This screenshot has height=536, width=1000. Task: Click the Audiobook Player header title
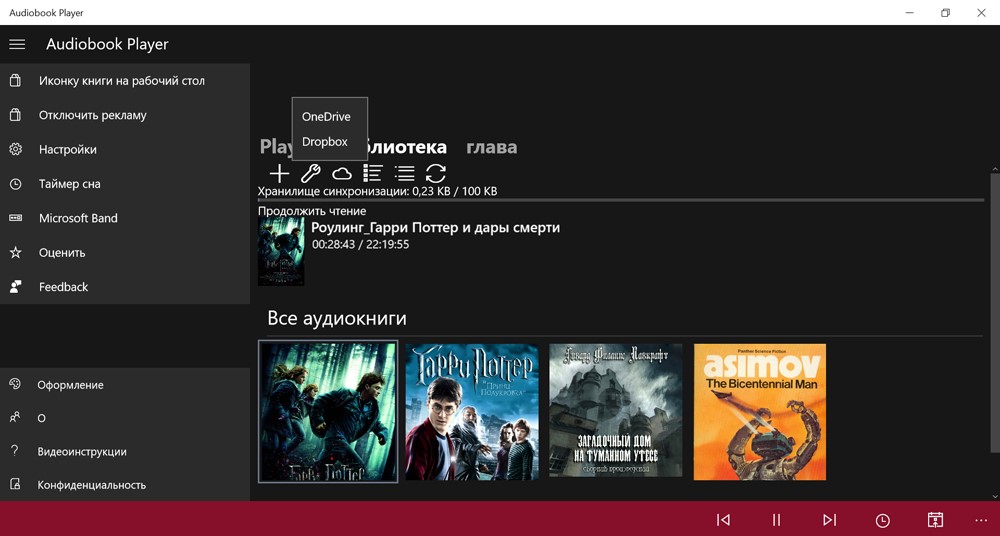(107, 44)
